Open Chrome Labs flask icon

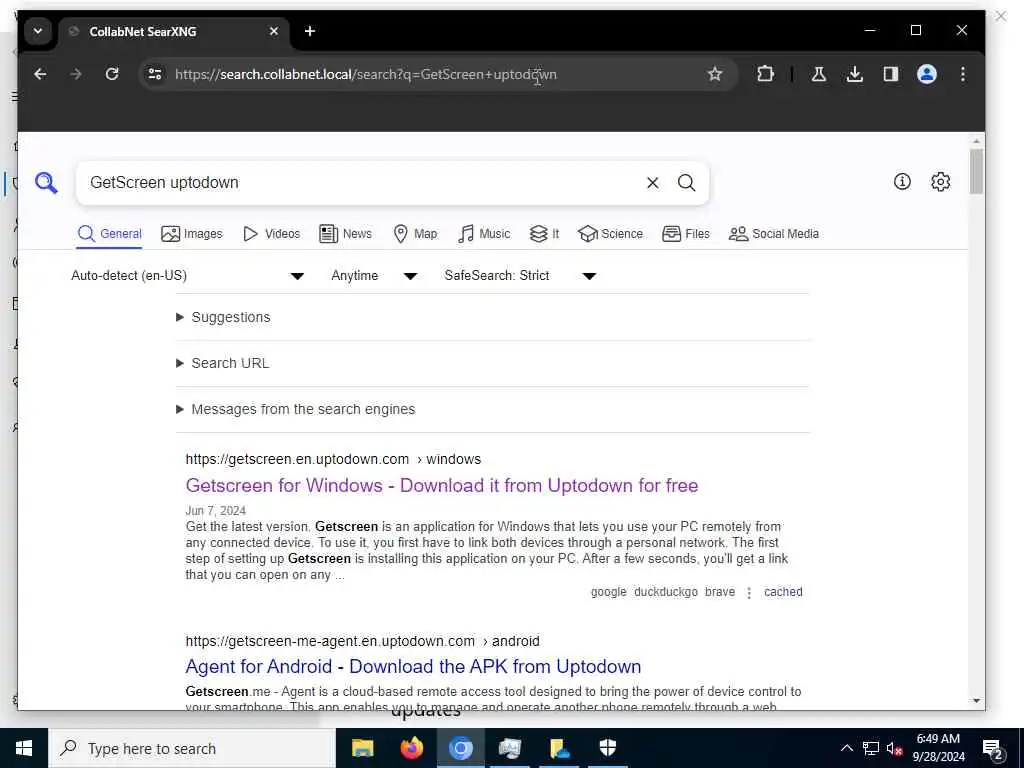pyautogui.click(x=818, y=74)
